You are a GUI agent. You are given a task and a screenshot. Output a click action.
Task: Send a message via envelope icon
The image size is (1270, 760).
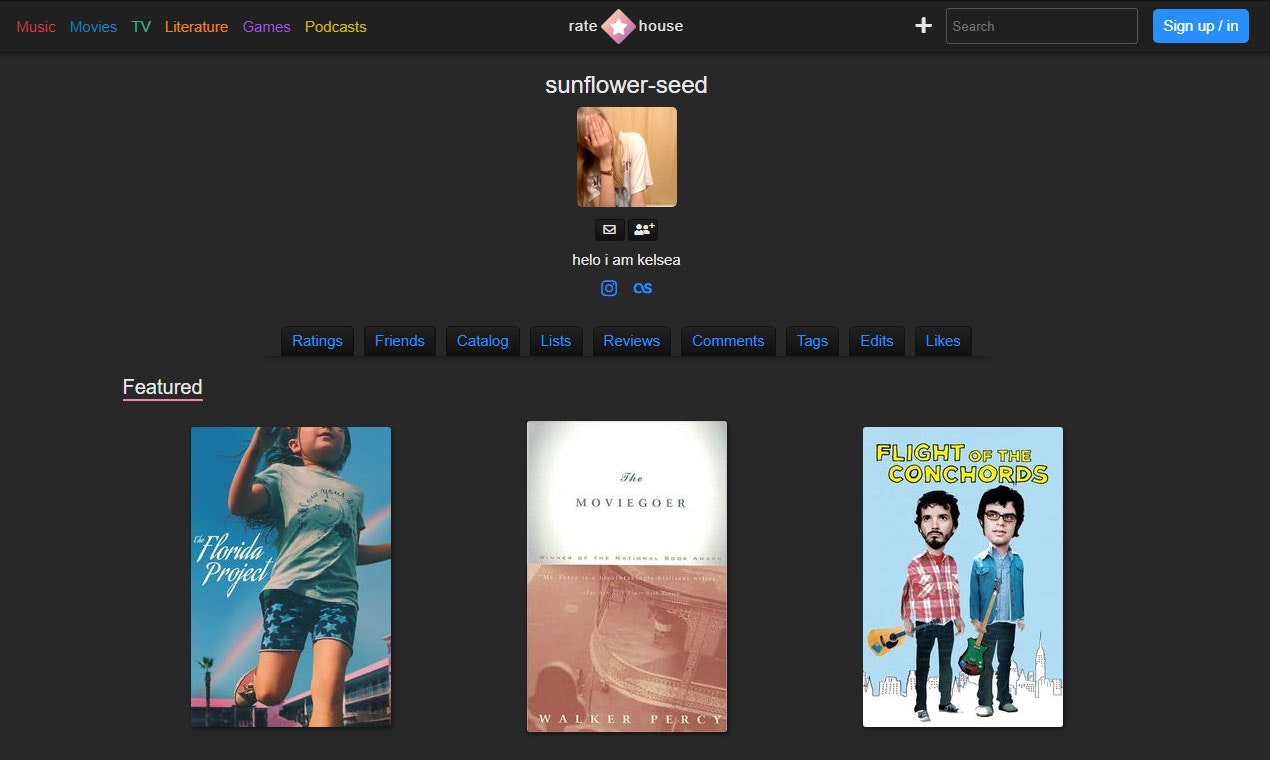point(610,230)
